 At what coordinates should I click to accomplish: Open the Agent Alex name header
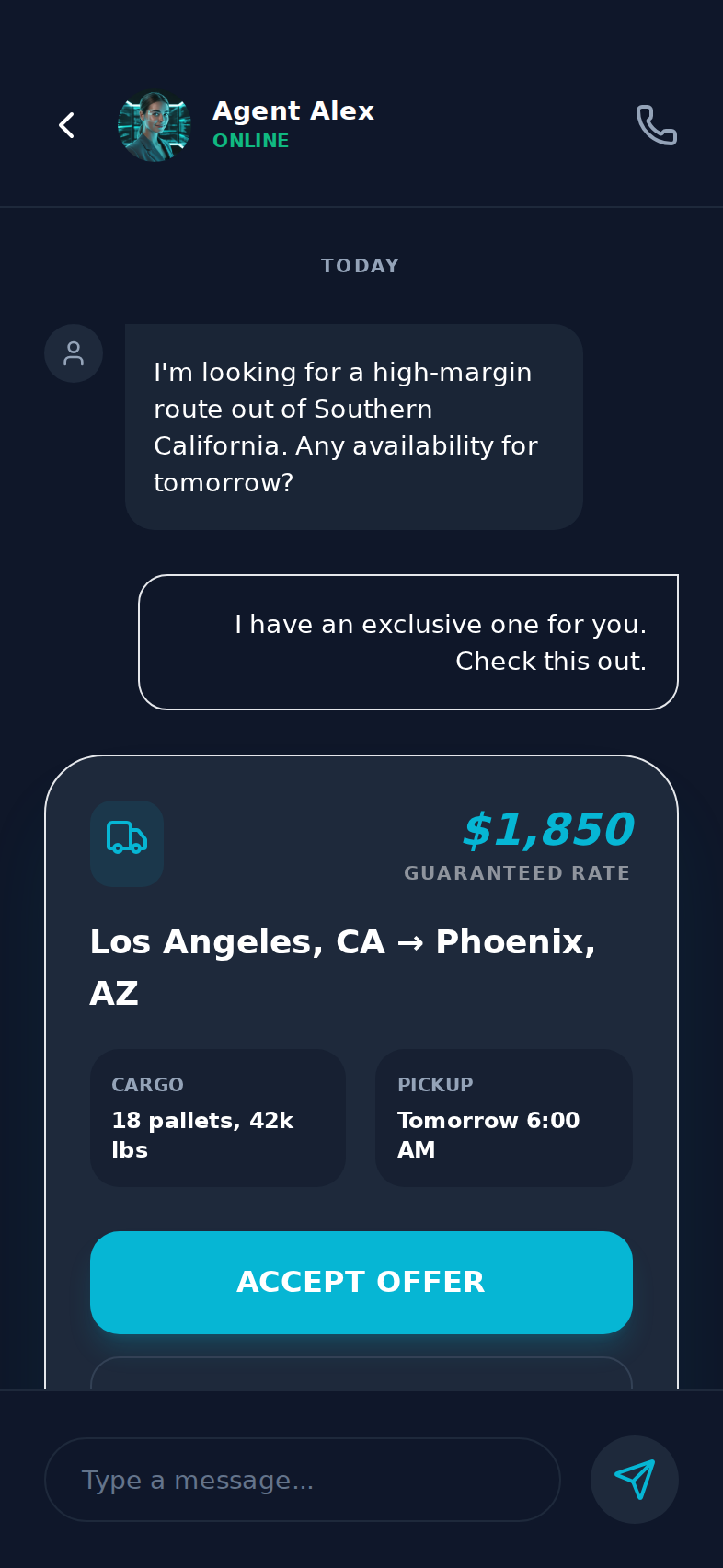click(x=293, y=111)
